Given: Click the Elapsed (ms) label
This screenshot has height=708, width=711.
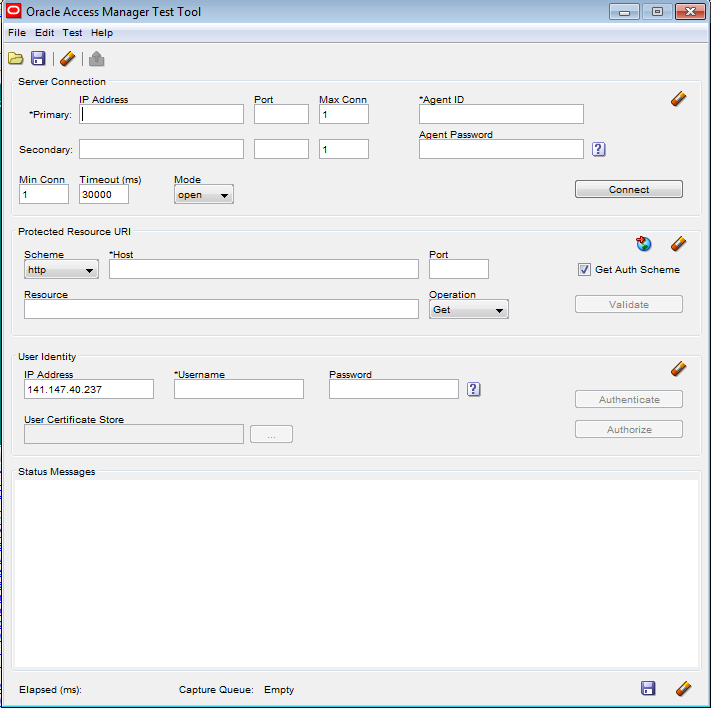Looking at the screenshot, I should click(x=50, y=690).
